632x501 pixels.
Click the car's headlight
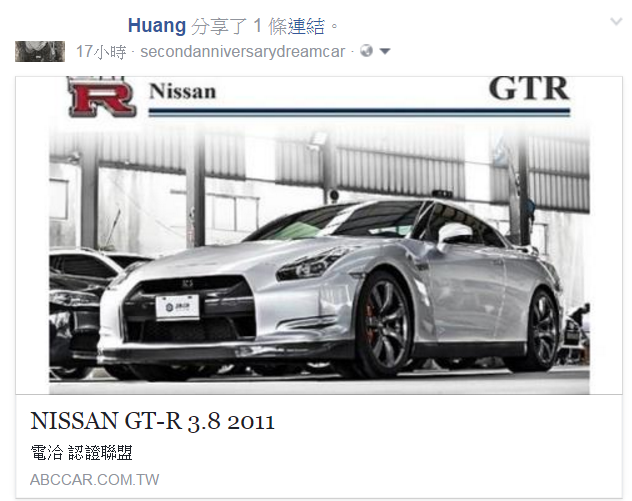coord(312,264)
